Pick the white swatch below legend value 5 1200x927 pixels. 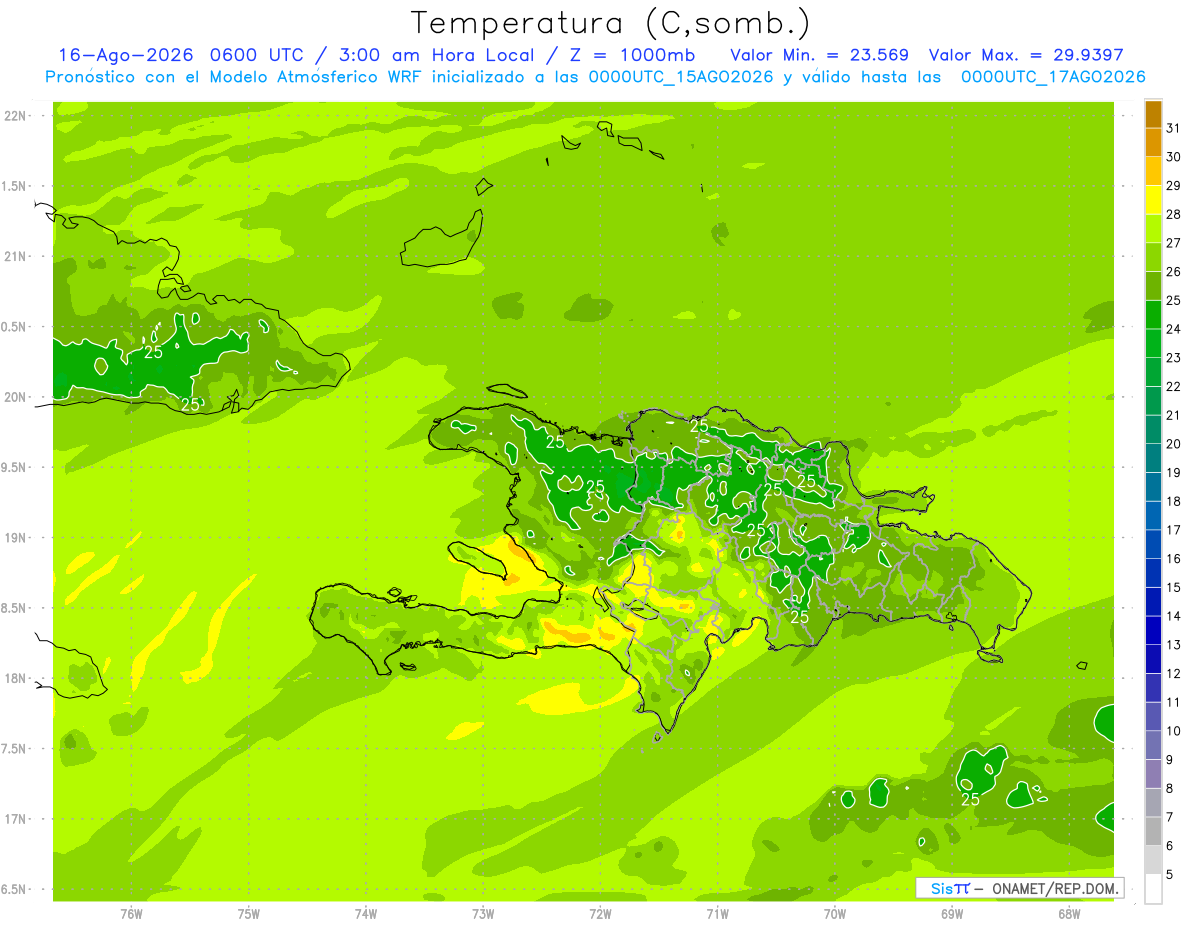[x=1153, y=889]
